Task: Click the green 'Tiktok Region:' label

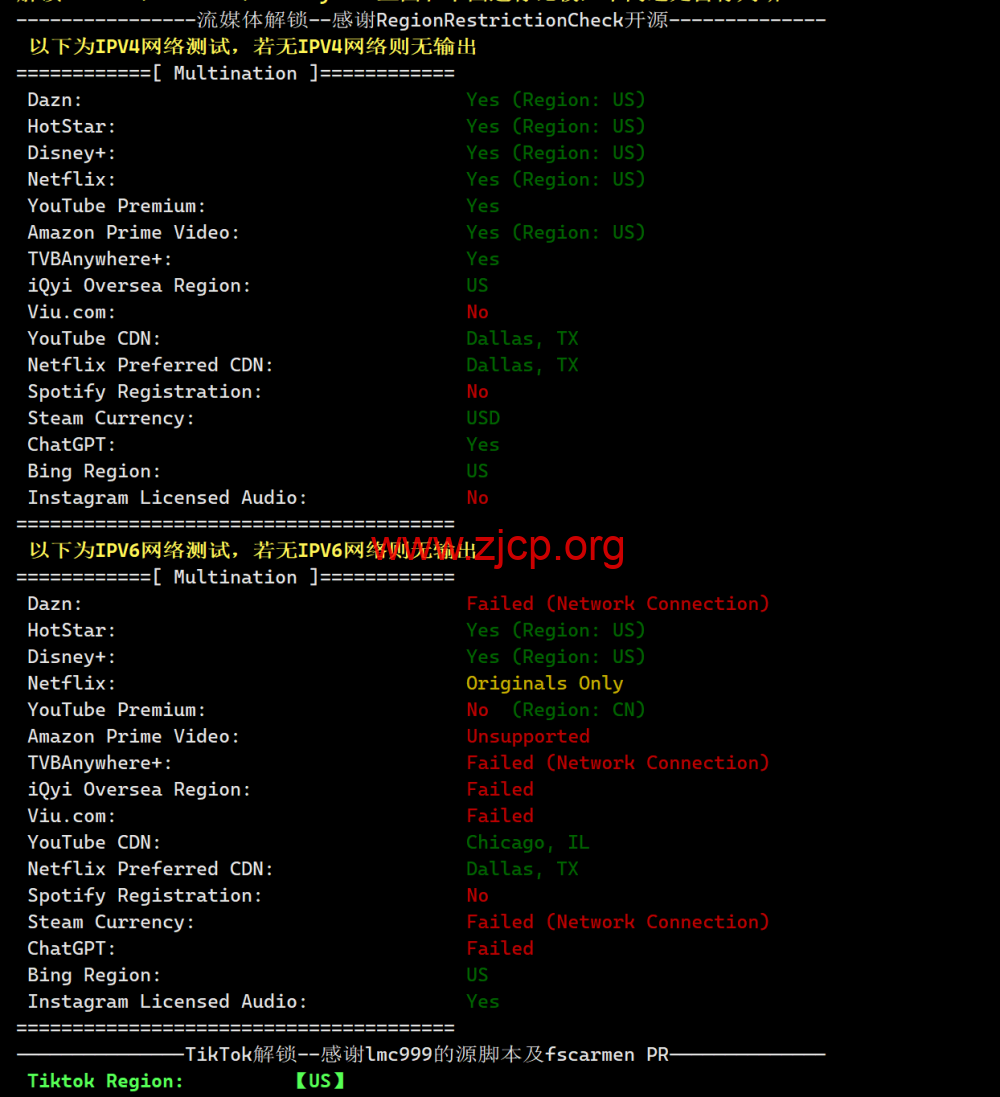Action: 105,1081
